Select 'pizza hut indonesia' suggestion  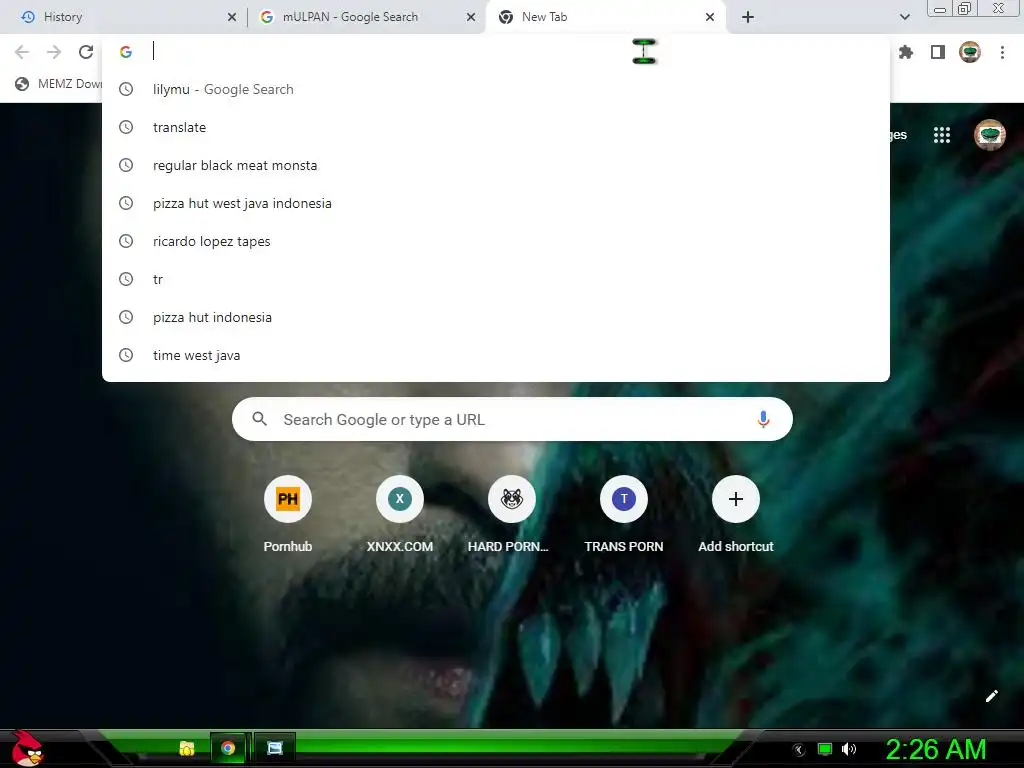[x=496, y=317]
